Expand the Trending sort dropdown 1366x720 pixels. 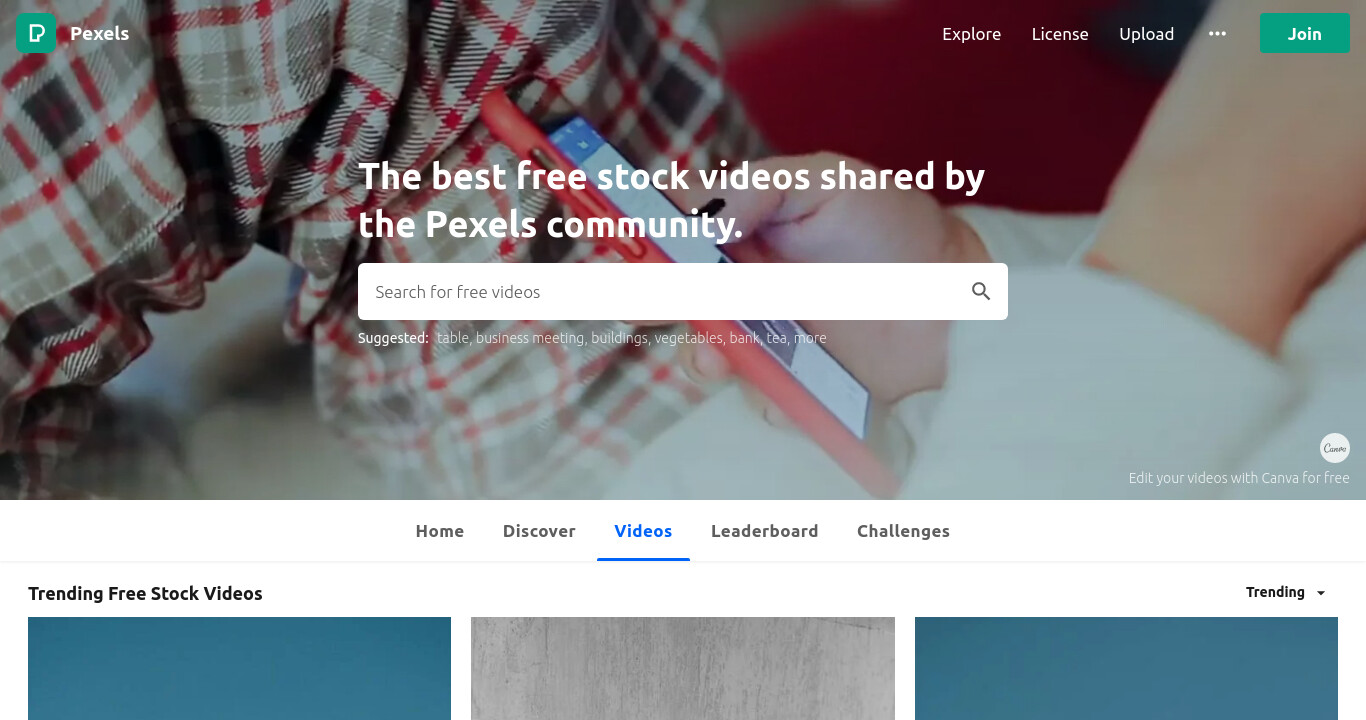tap(1286, 592)
